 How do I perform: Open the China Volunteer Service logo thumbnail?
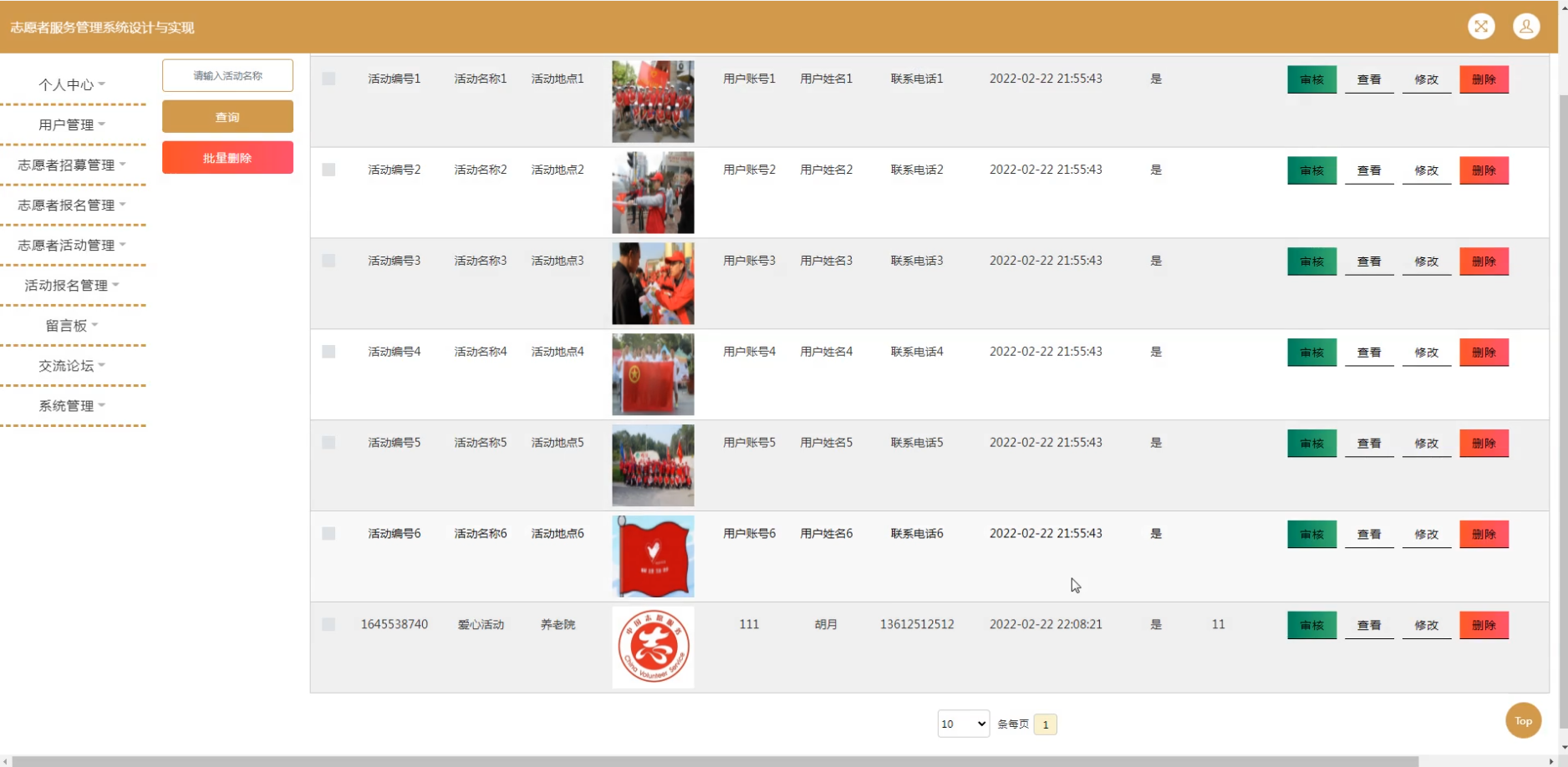pyautogui.click(x=653, y=648)
